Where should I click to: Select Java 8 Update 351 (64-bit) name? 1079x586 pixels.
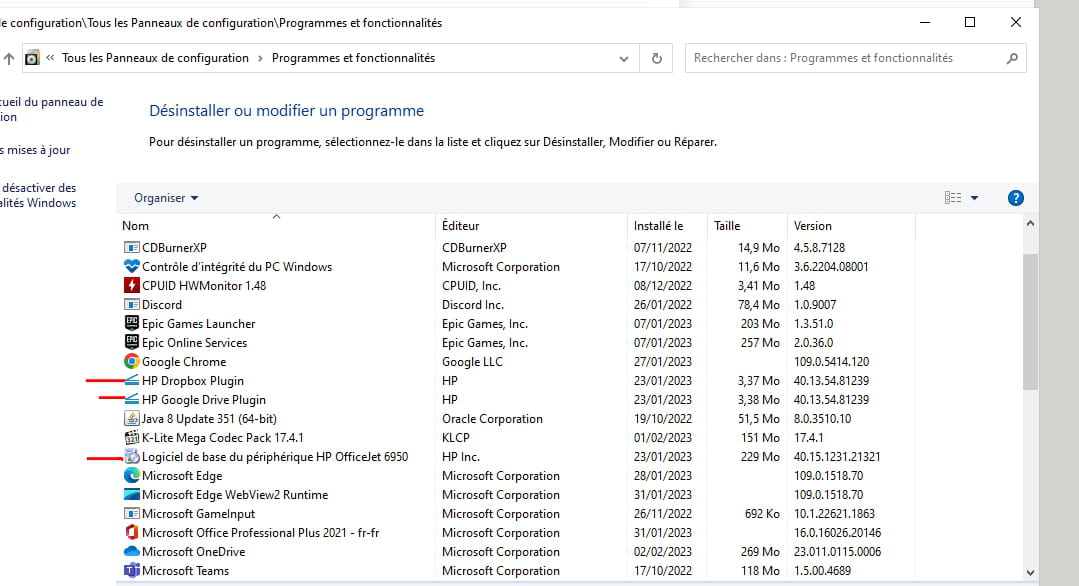tap(209, 418)
